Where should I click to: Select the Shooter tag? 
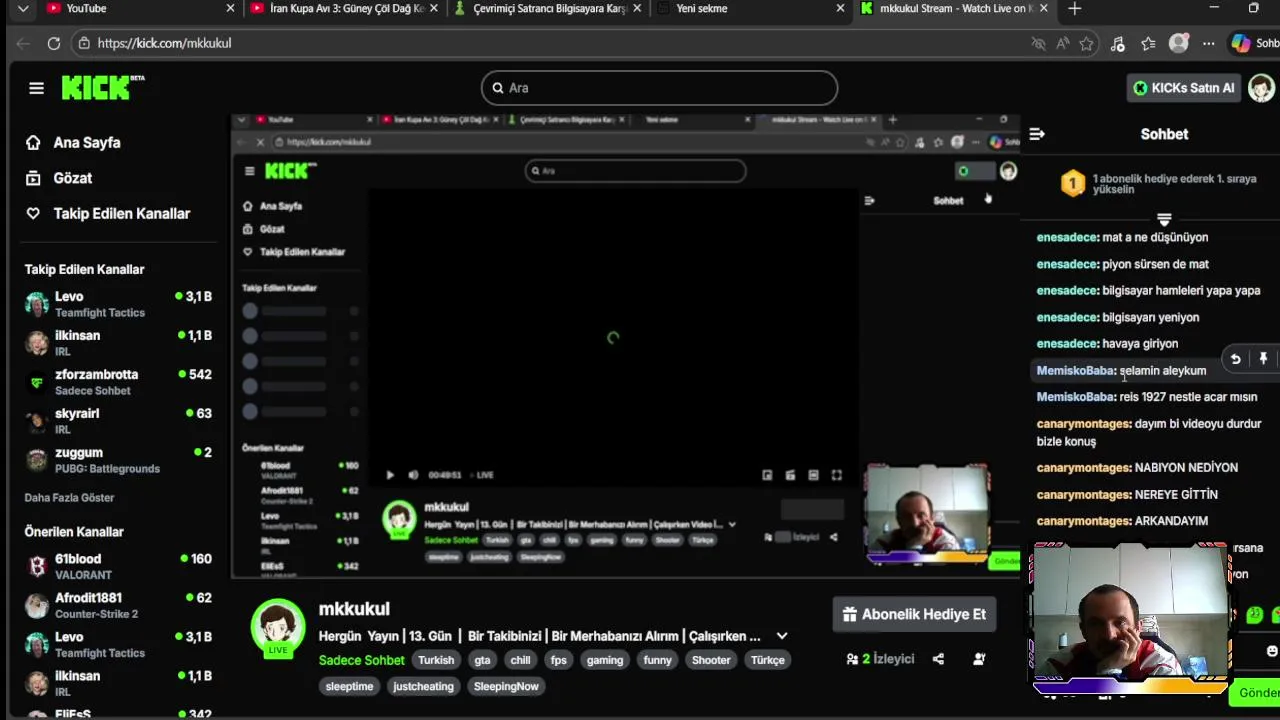711,660
